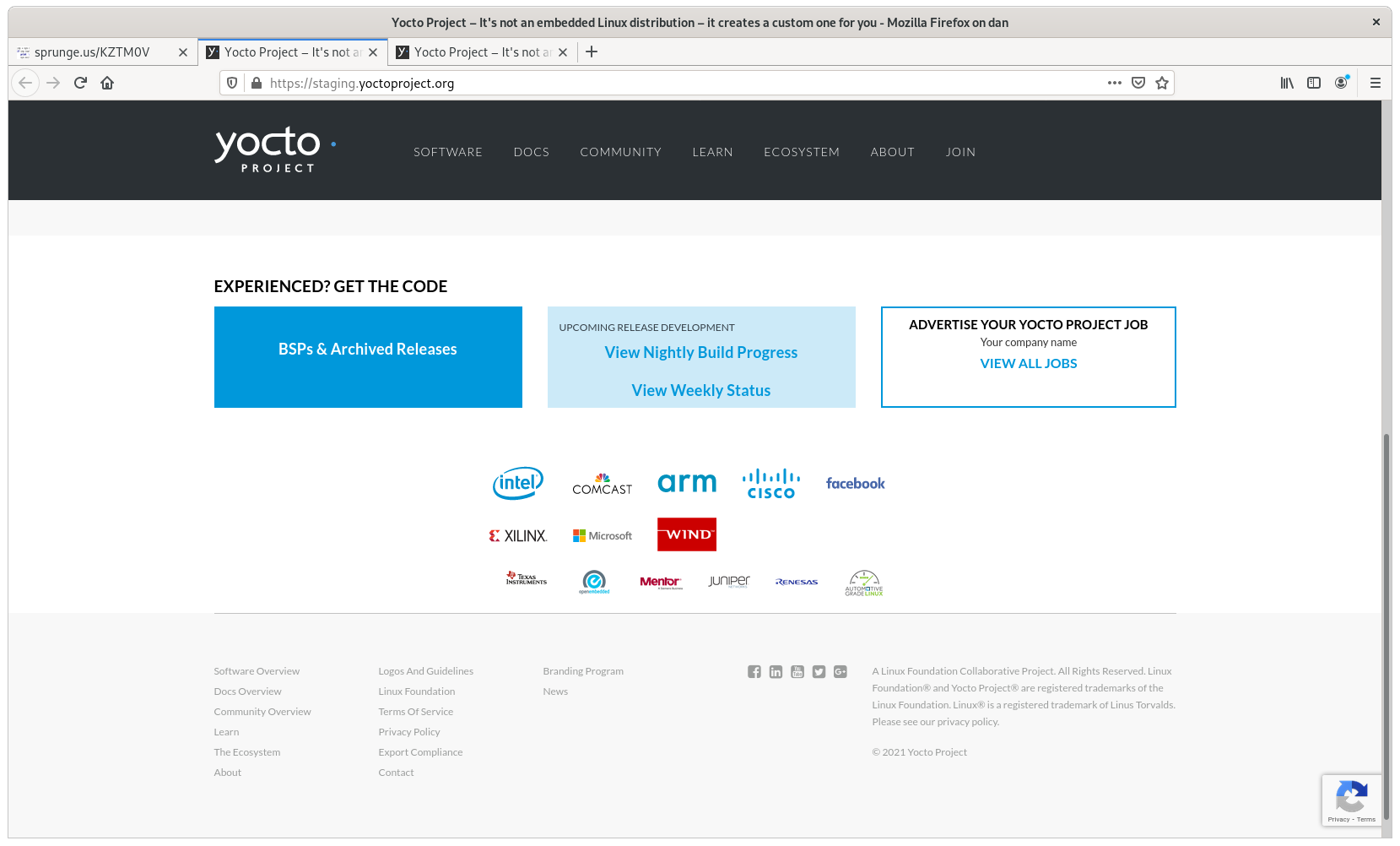Reload the current page
1400x846 pixels.
[x=80, y=83]
